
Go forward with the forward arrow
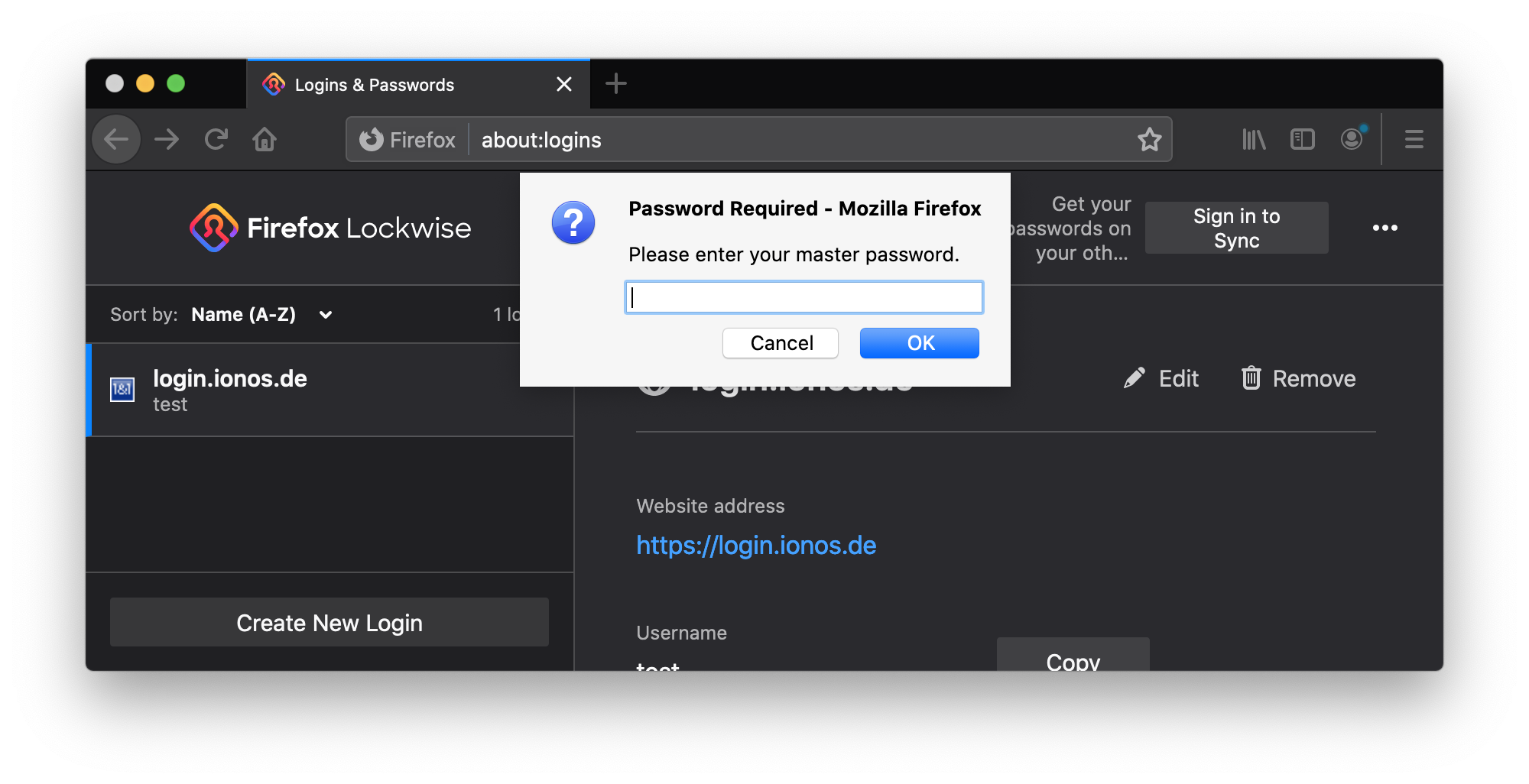[x=167, y=139]
